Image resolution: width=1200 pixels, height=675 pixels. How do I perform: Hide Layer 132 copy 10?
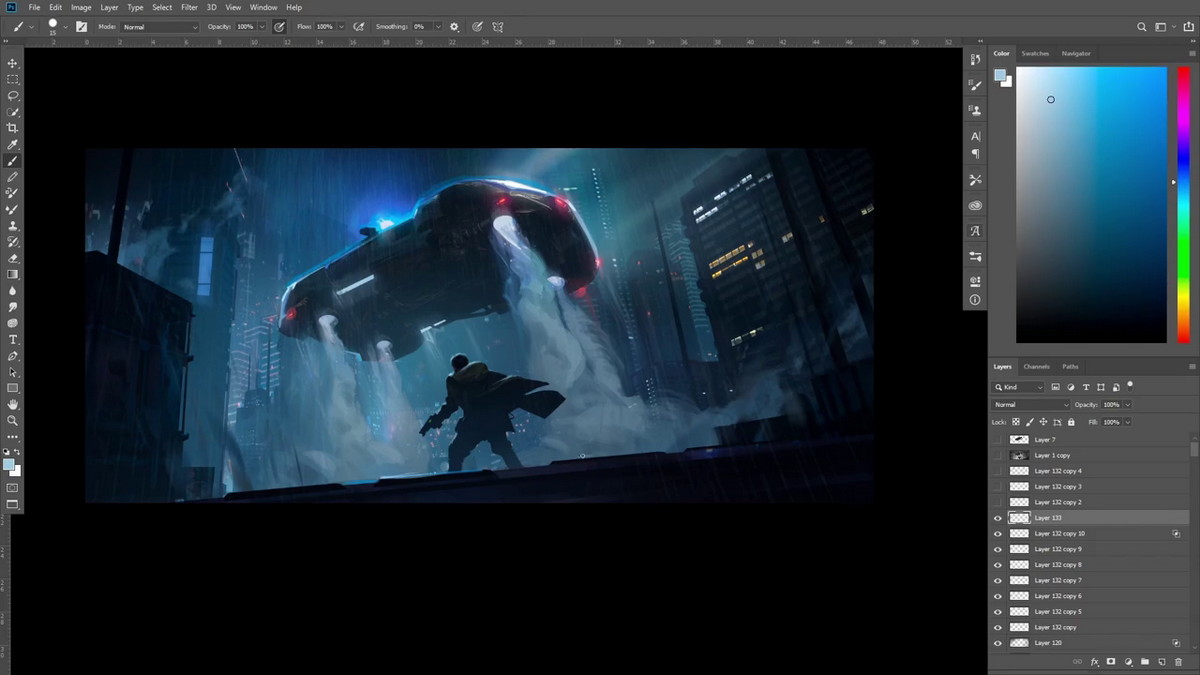click(x=997, y=534)
